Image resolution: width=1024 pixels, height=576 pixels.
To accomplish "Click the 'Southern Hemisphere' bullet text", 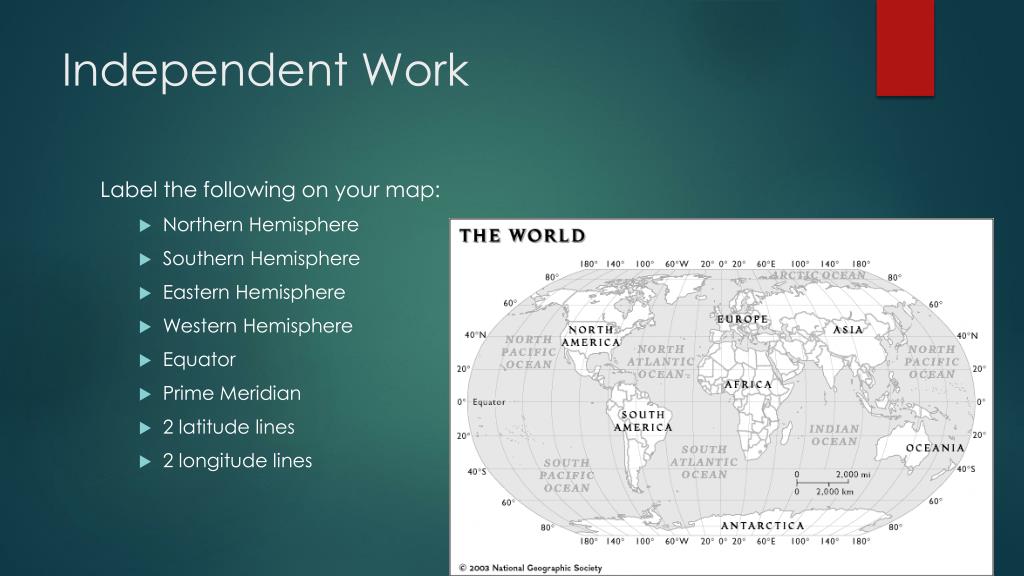I will pos(261,259).
